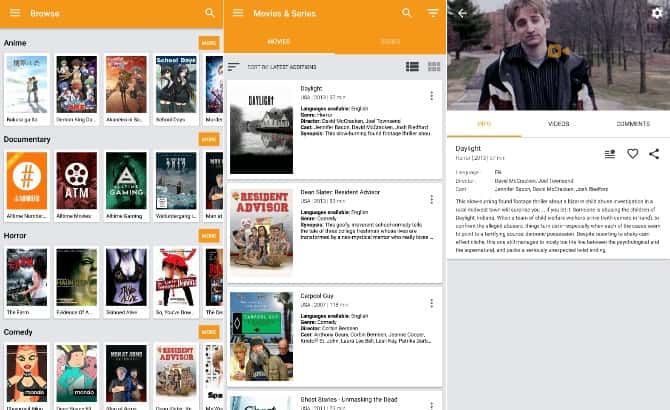Tap More button for Comedy category
This screenshot has height=410, width=670.
(x=209, y=332)
